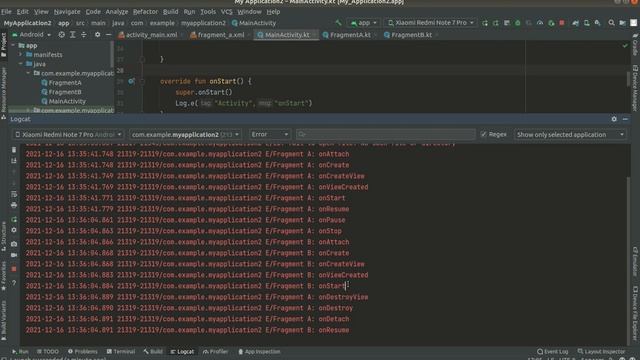Open Logcat settings gear icon
Image resolution: width=640 pixels, height=360 pixels.
click(614, 119)
